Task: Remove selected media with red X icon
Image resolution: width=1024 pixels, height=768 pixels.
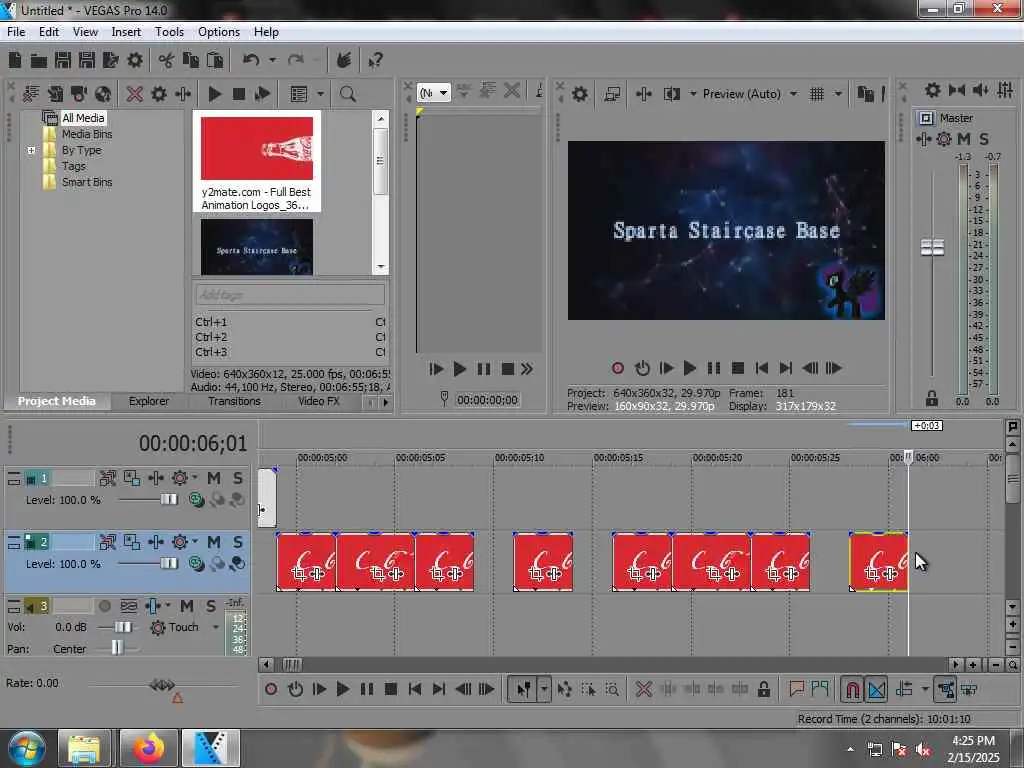Action: (x=135, y=94)
